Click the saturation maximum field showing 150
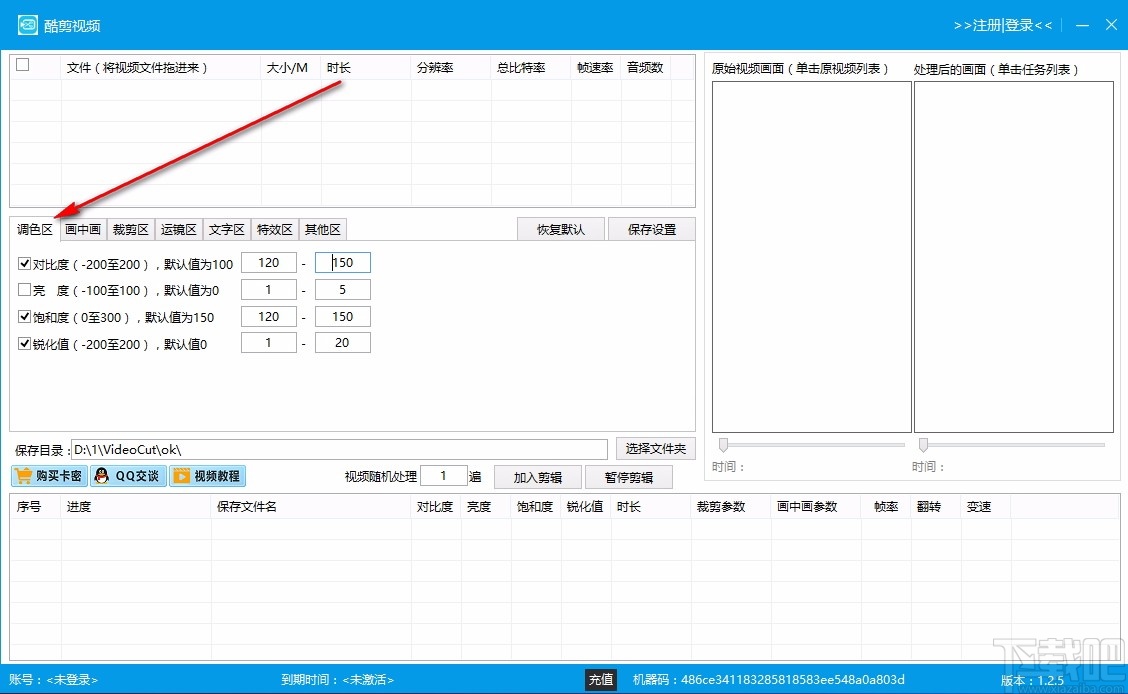The width and height of the screenshot is (1128, 694). (342, 316)
